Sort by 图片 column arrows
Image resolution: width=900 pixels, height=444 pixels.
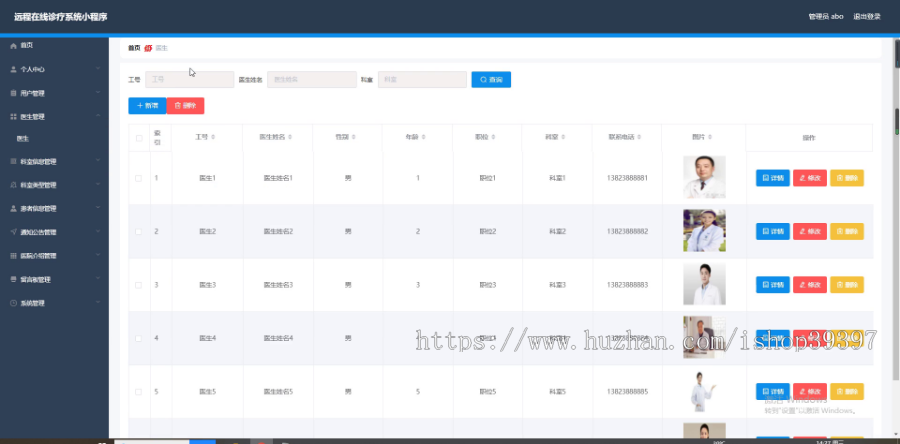click(711, 138)
